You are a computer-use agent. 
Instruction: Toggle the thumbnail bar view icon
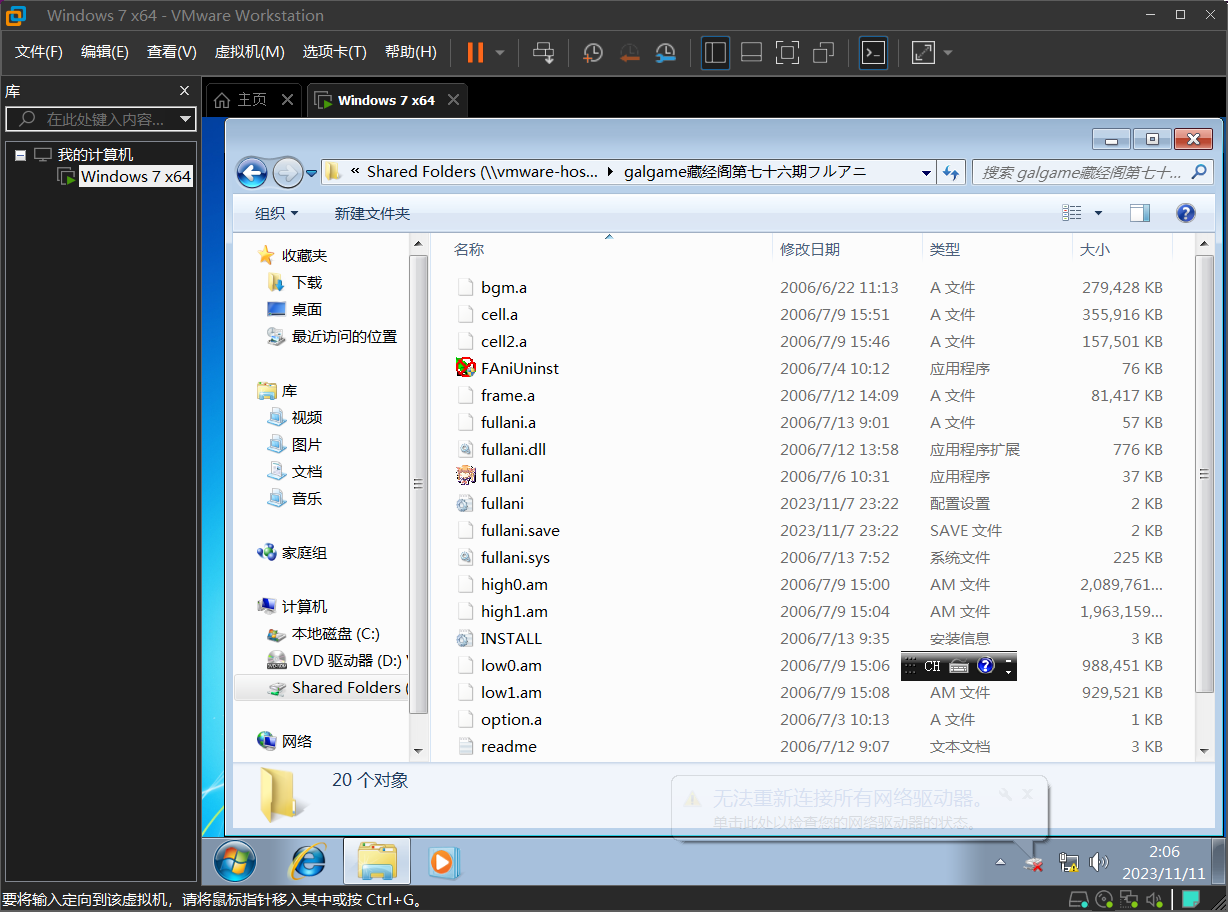click(751, 52)
